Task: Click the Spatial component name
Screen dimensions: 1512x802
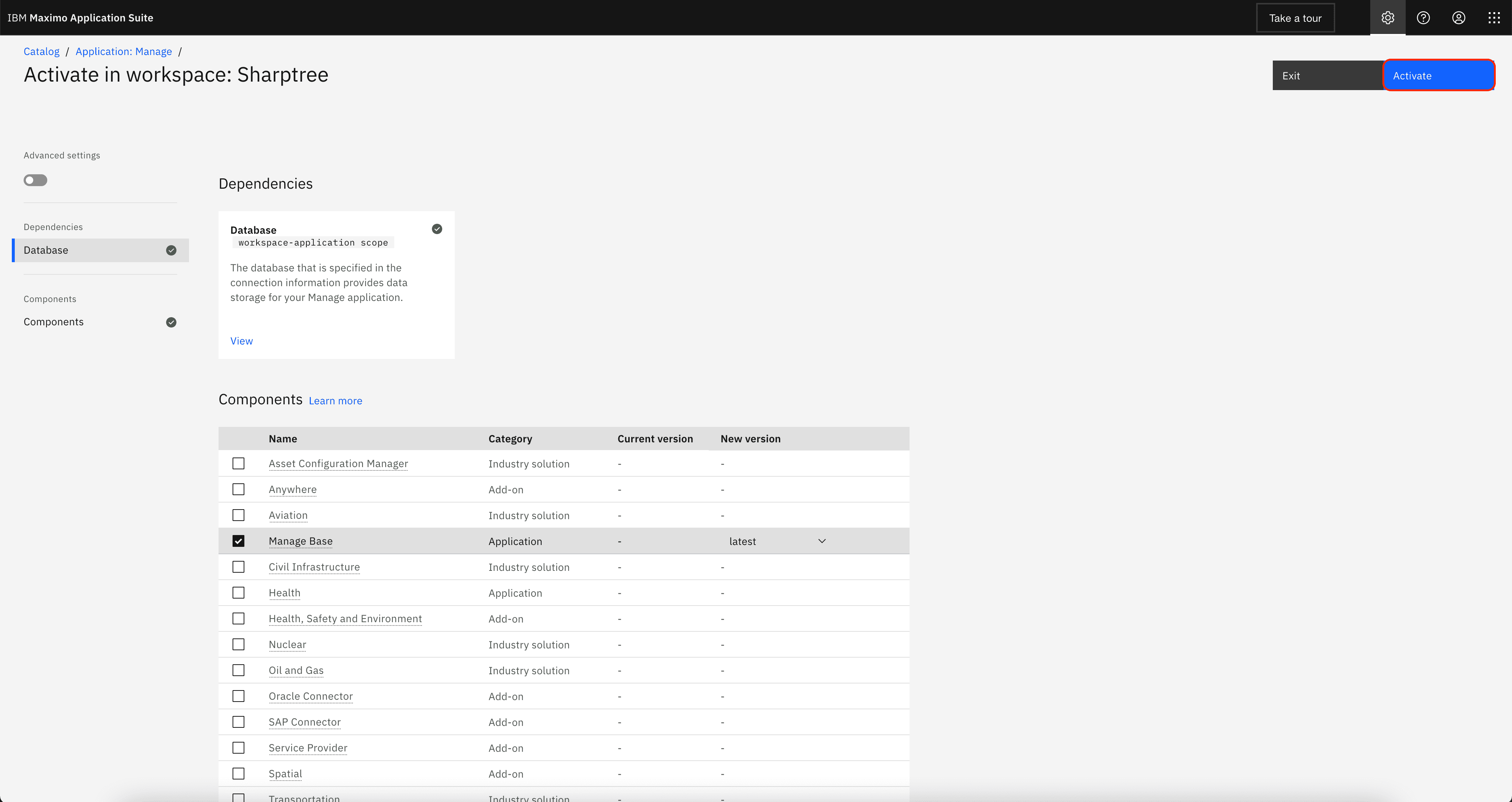Action: [x=285, y=774]
